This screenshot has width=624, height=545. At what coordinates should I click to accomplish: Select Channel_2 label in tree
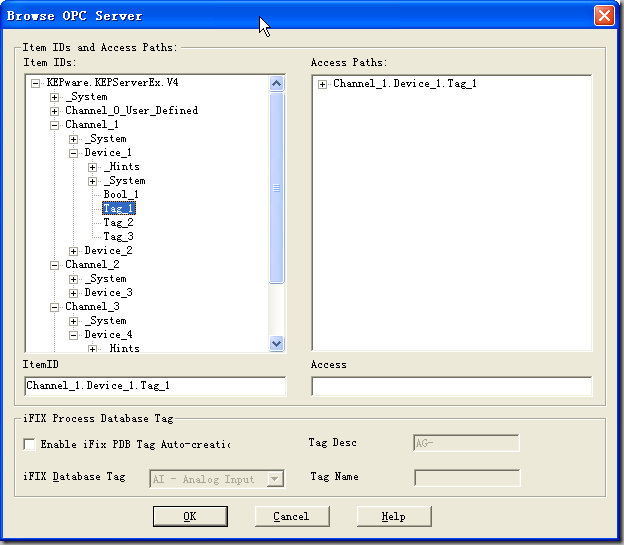(x=92, y=264)
